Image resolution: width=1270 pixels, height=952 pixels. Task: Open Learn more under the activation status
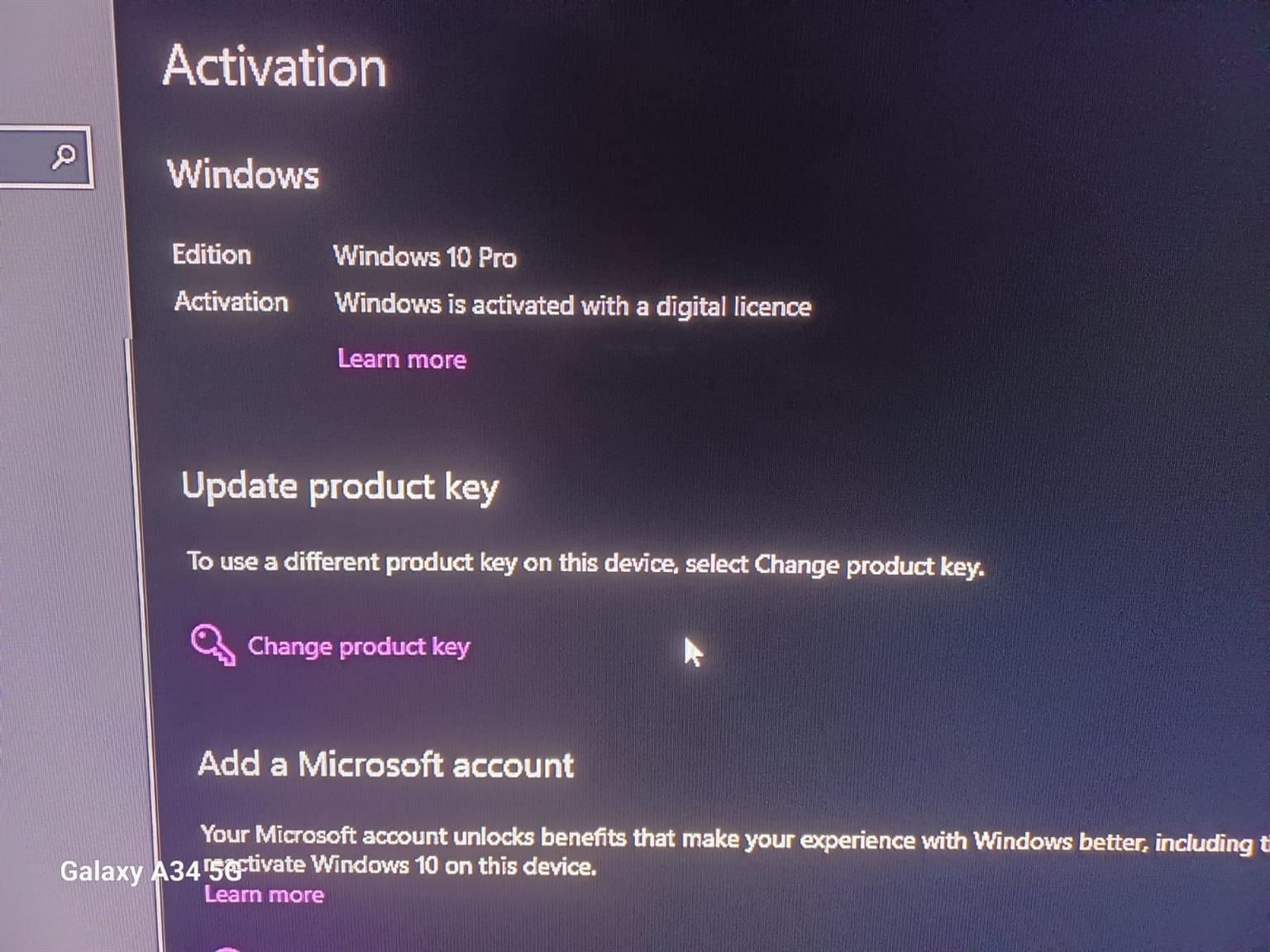[x=402, y=359]
